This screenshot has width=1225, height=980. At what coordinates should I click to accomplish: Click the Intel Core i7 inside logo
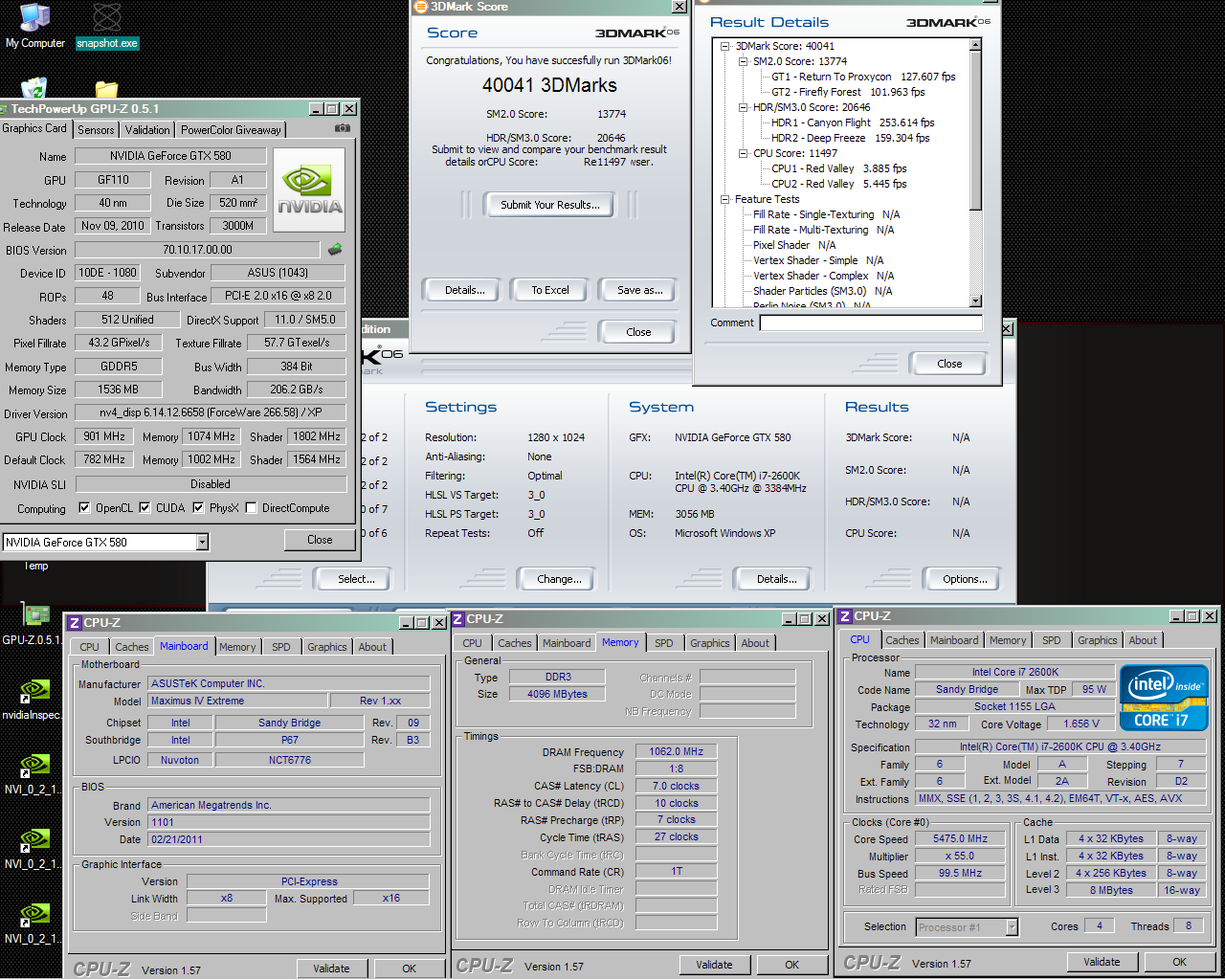[x=1164, y=699]
